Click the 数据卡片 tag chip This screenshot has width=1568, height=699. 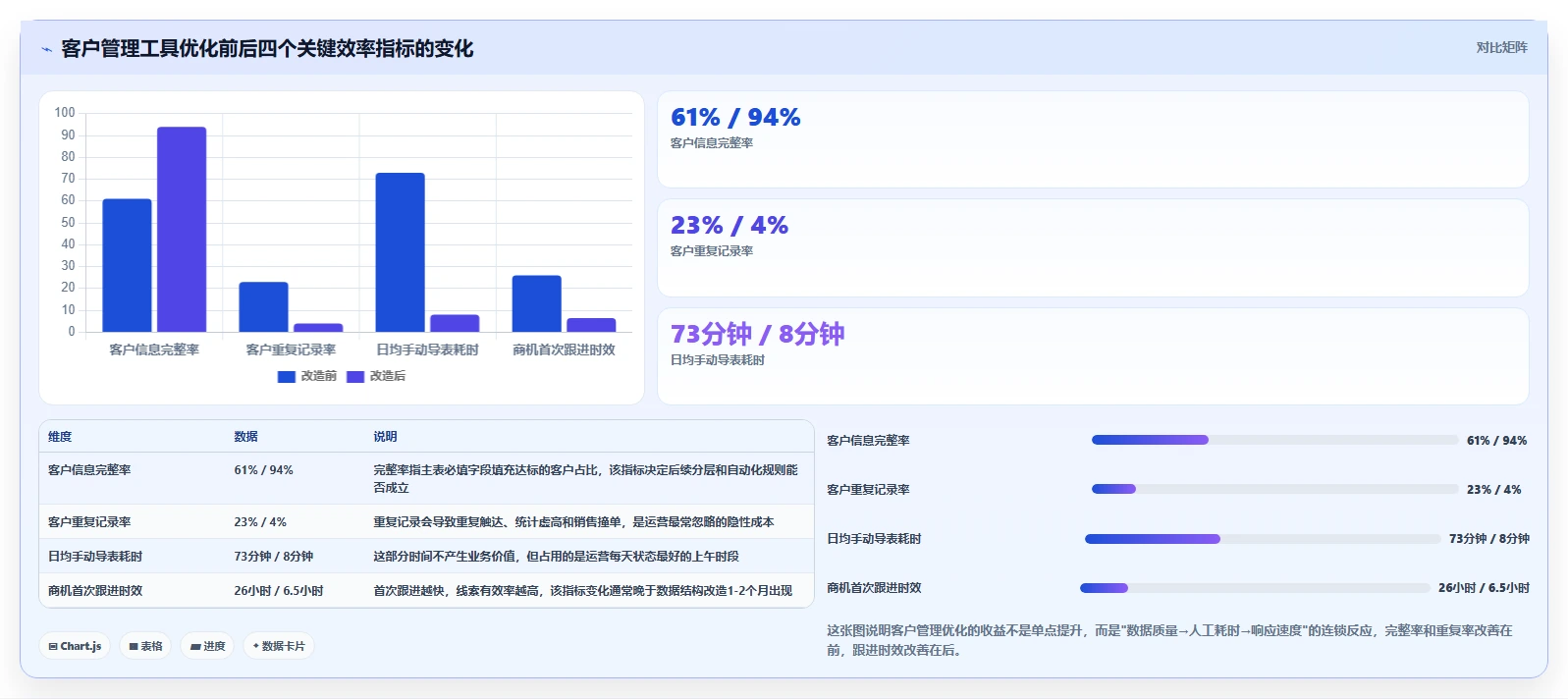(279, 646)
